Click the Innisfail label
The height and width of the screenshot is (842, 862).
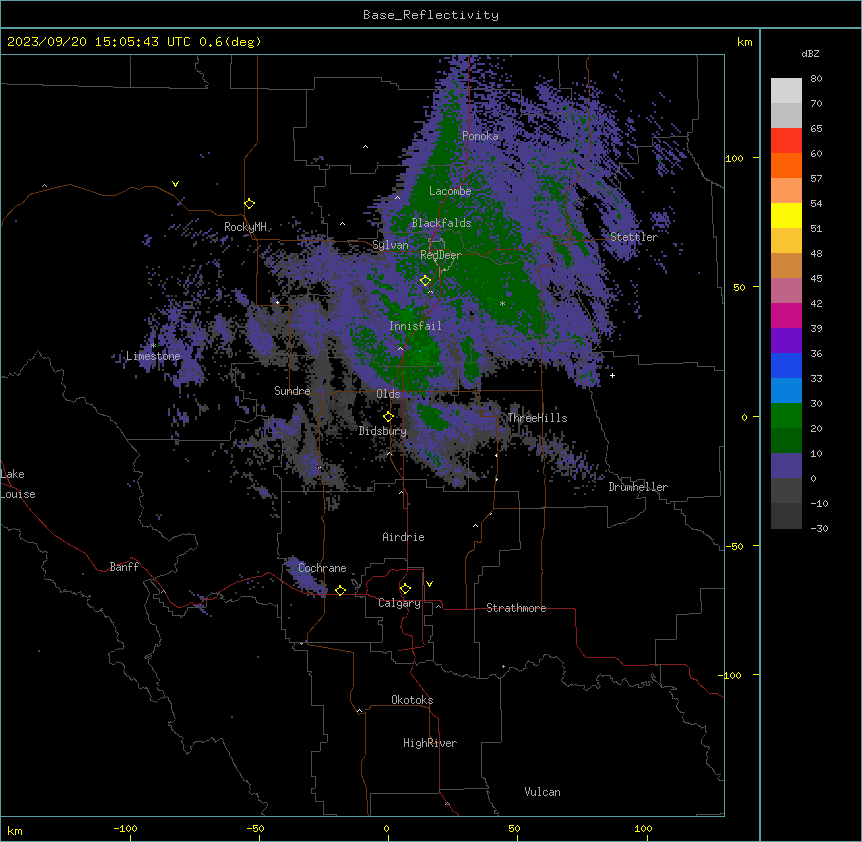click(x=415, y=326)
